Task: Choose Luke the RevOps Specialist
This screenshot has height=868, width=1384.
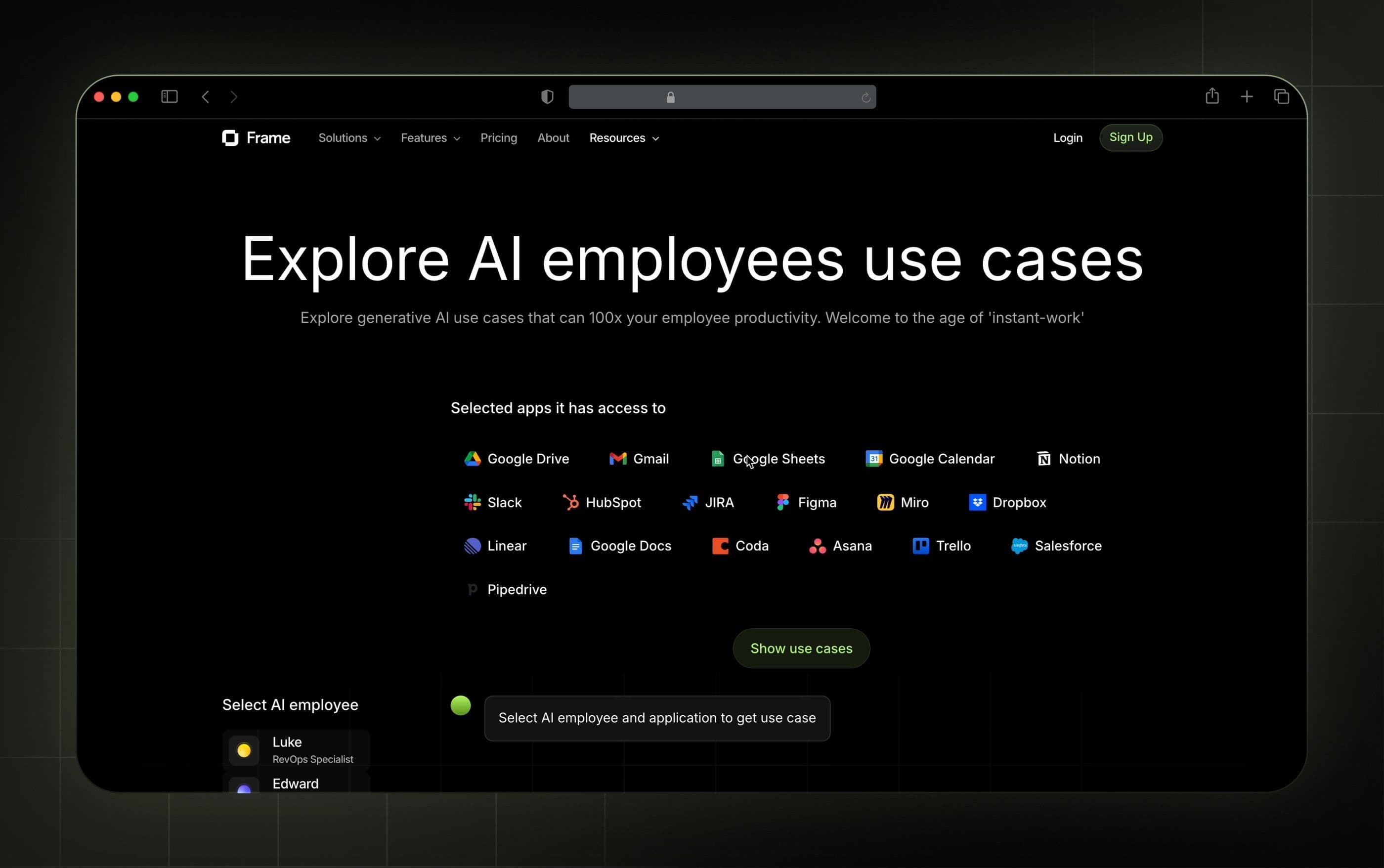Action: (296, 750)
